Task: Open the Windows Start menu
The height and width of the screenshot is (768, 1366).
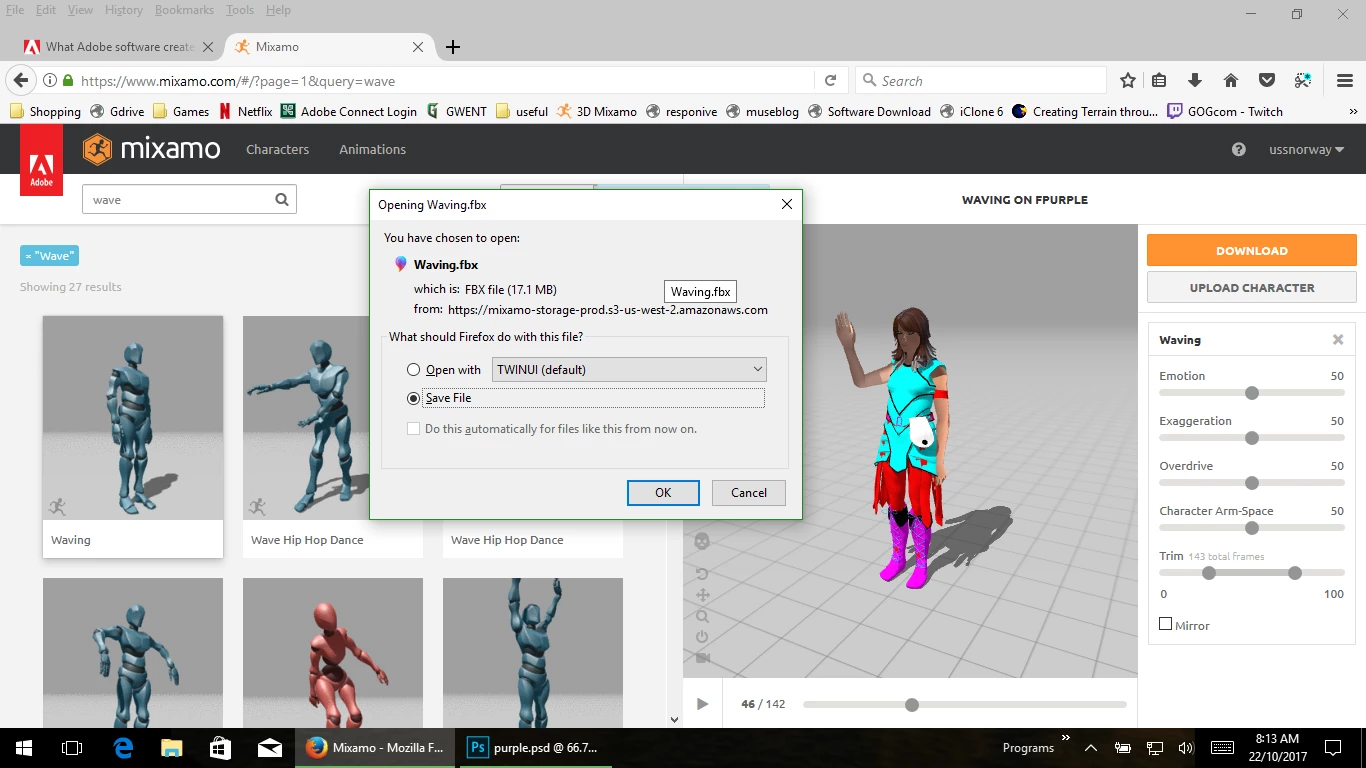Action: point(24,747)
